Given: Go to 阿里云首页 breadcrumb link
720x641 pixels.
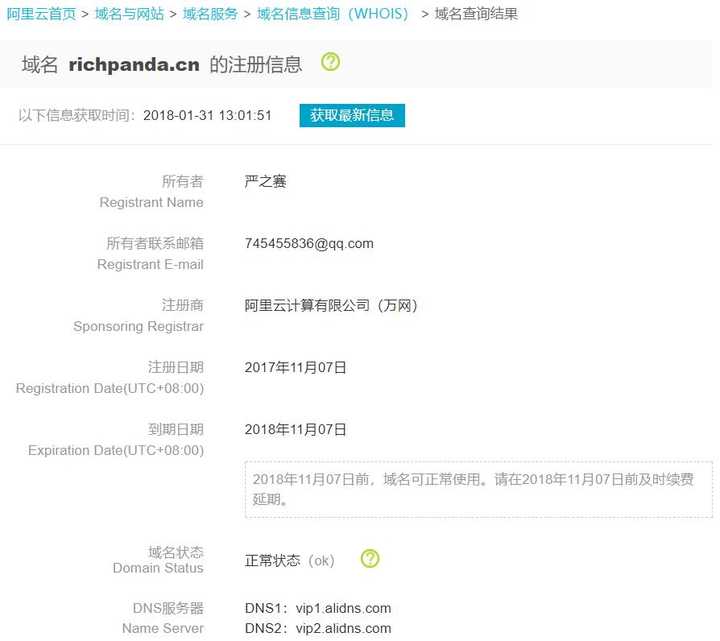Looking at the screenshot, I should [x=41, y=14].
